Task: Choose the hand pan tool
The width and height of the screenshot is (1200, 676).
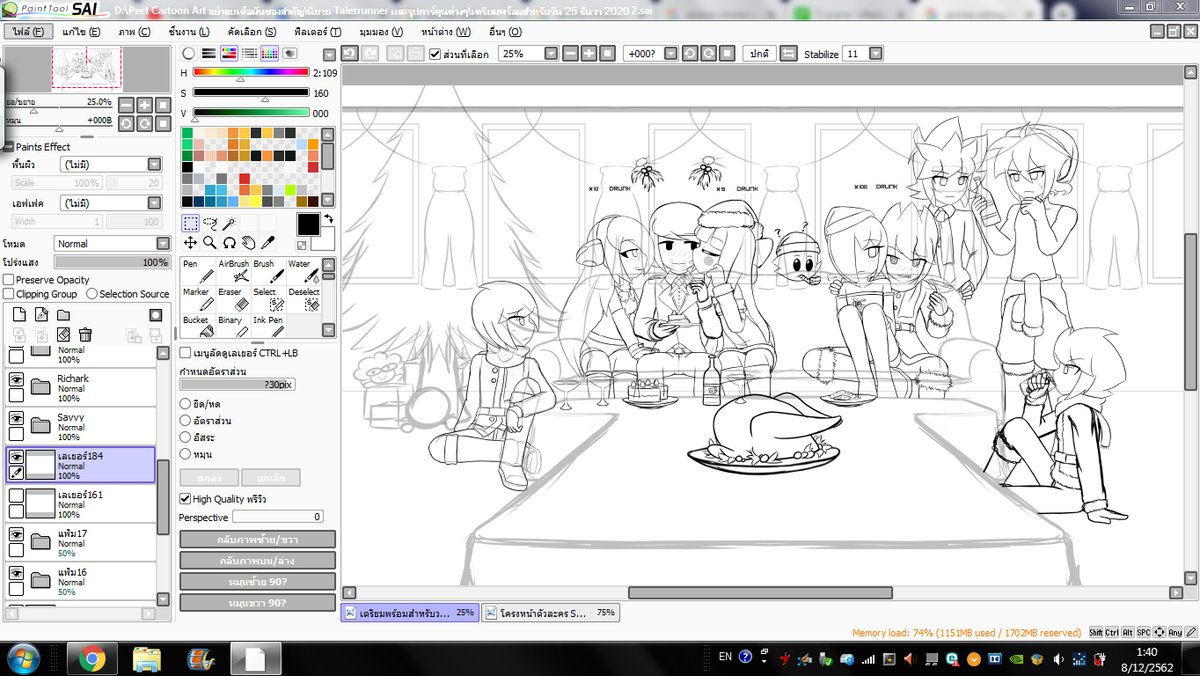Action: pyautogui.click(x=248, y=242)
